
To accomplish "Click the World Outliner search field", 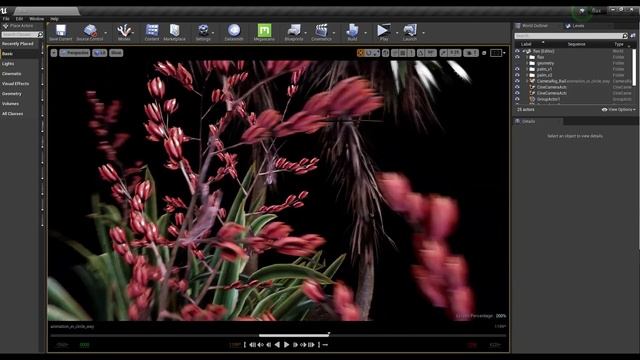I will [571, 36].
